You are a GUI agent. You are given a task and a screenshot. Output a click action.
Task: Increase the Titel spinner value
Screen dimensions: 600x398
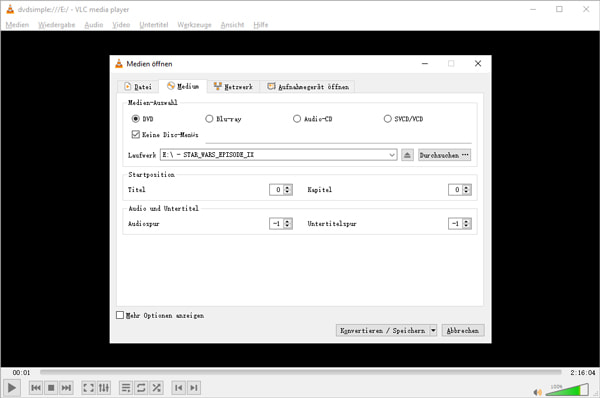288,187
